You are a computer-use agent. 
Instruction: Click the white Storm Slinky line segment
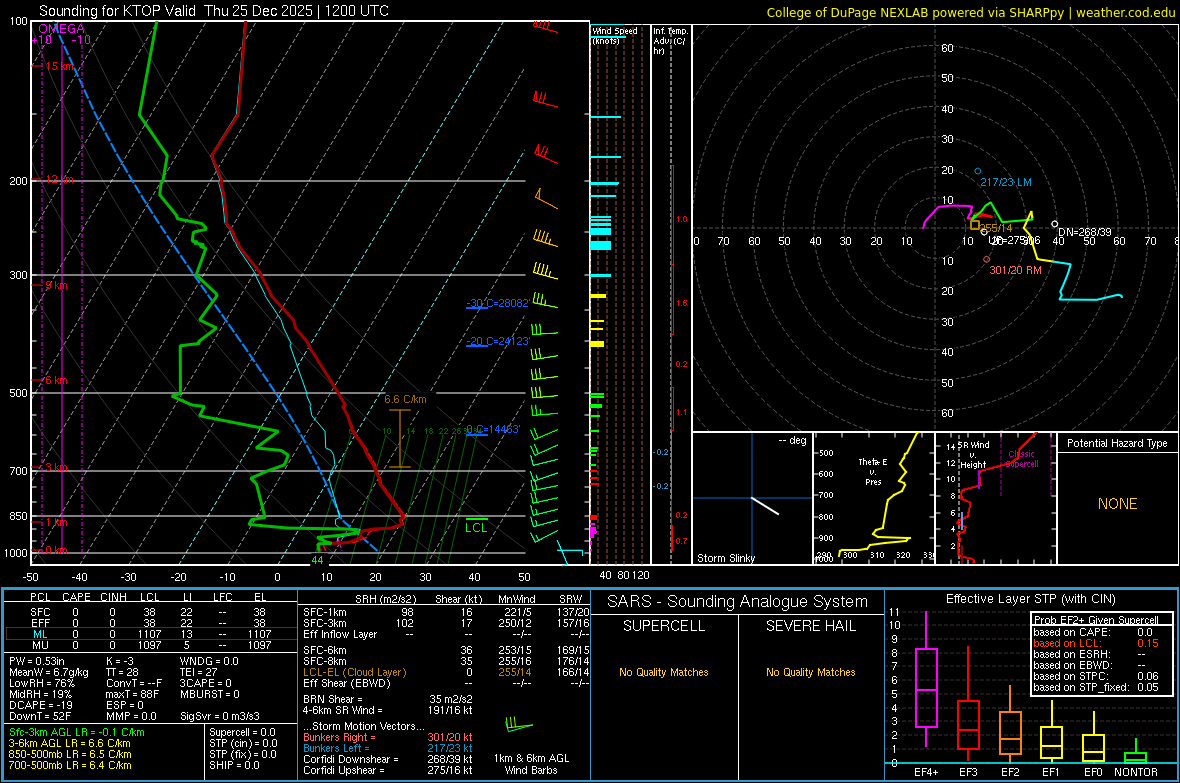[765, 505]
